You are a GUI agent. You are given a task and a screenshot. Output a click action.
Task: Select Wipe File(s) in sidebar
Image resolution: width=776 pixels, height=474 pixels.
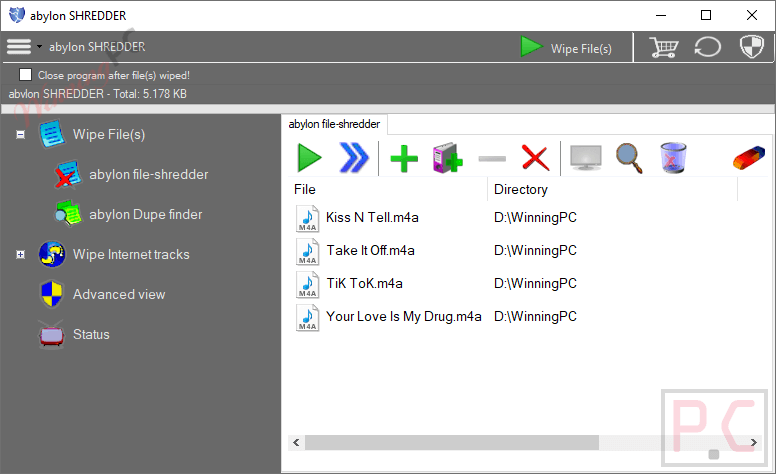109,135
